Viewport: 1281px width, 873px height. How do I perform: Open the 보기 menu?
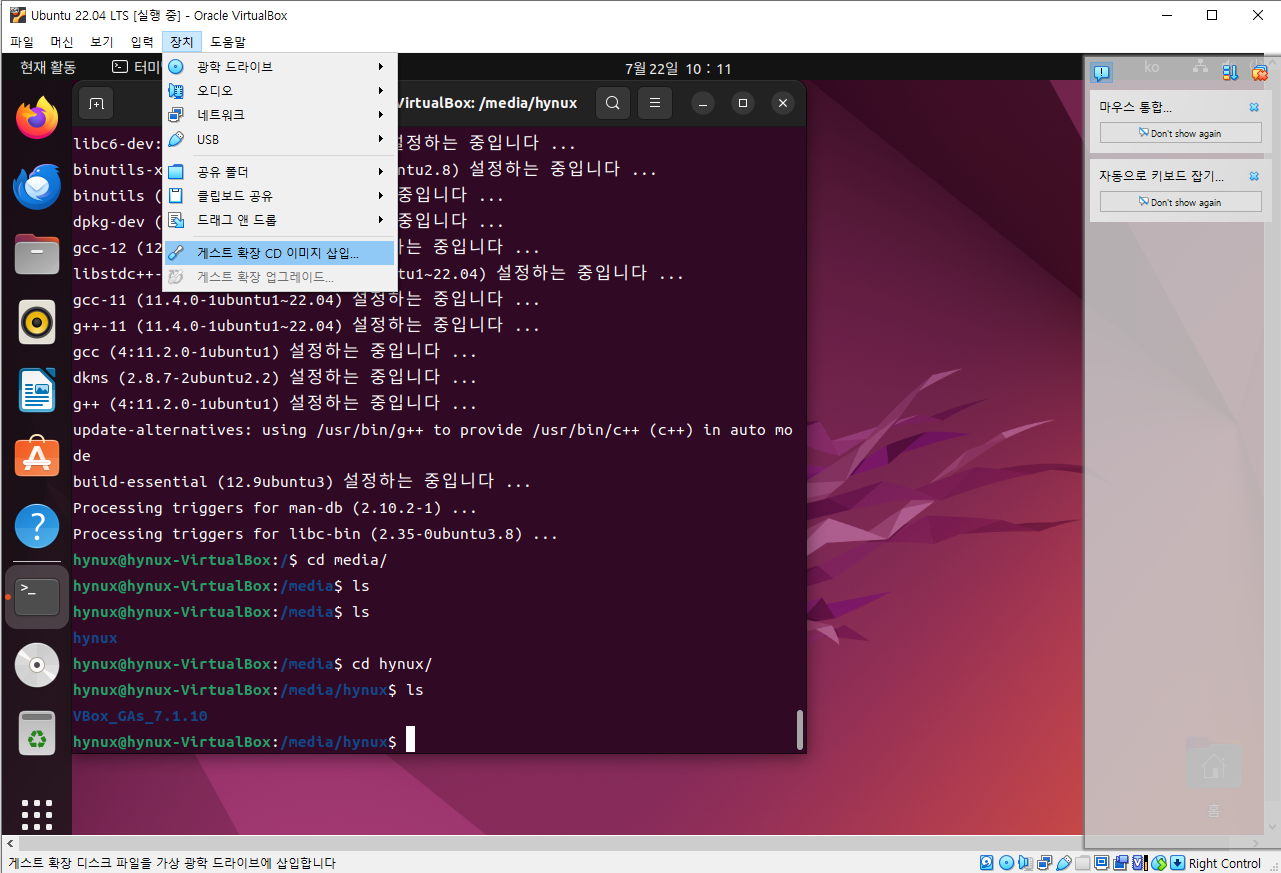click(102, 42)
